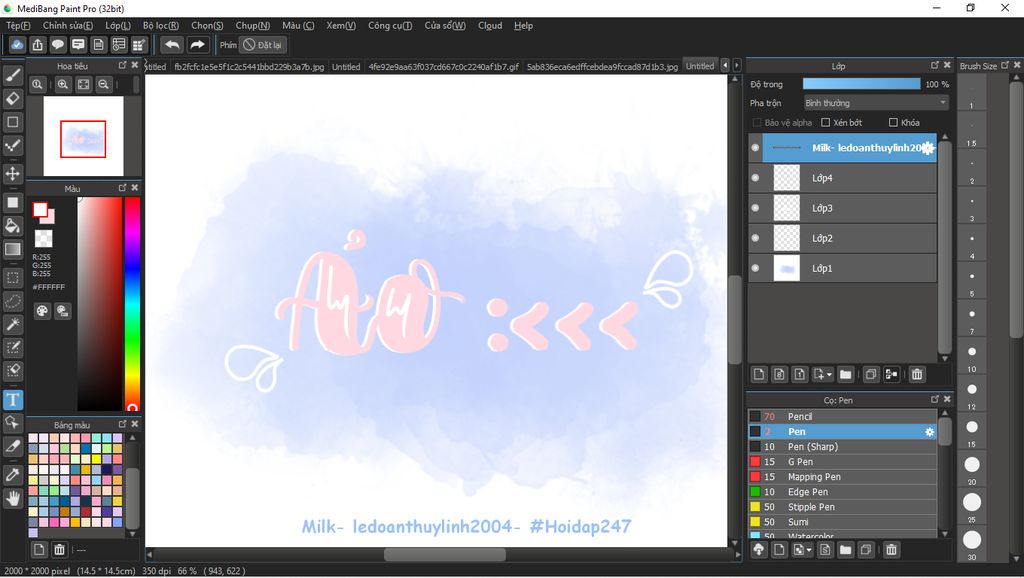This screenshot has width=1024, height=578.
Task: Adjust the Độ trong opacity slider
Action: tap(861, 84)
